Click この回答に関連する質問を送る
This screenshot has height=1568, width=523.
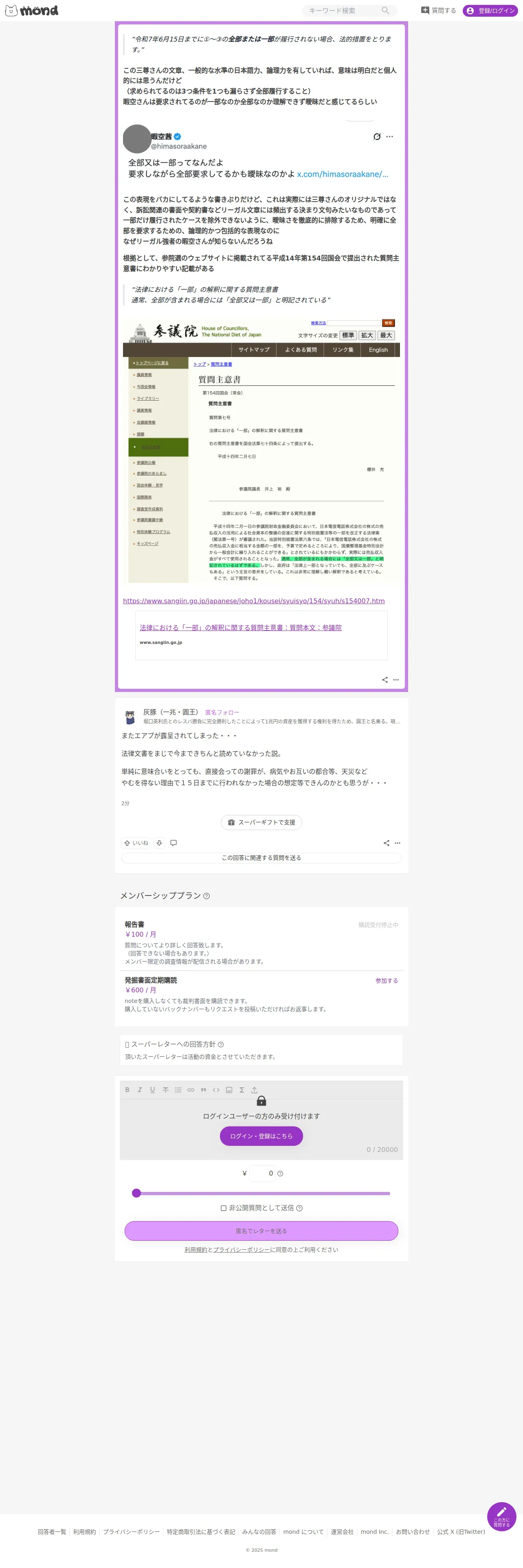click(x=261, y=858)
